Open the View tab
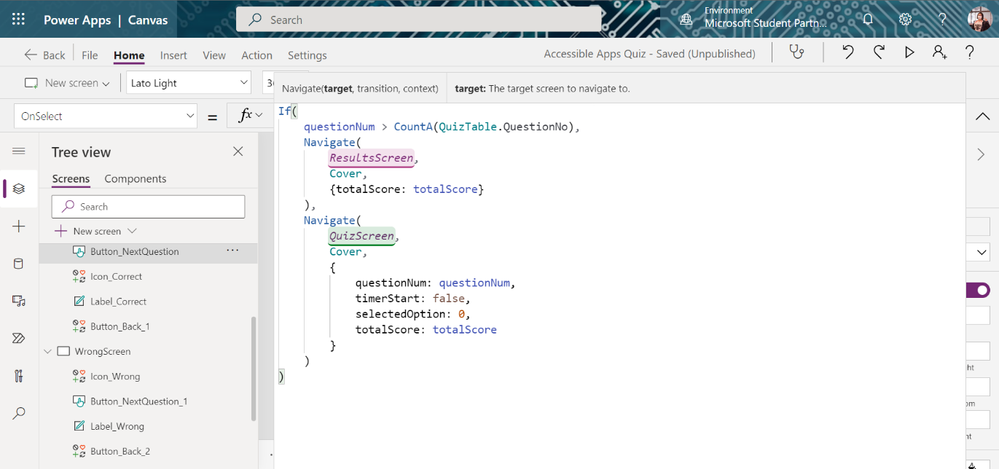Image resolution: width=999 pixels, height=469 pixels. pyautogui.click(x=214, y=55)
